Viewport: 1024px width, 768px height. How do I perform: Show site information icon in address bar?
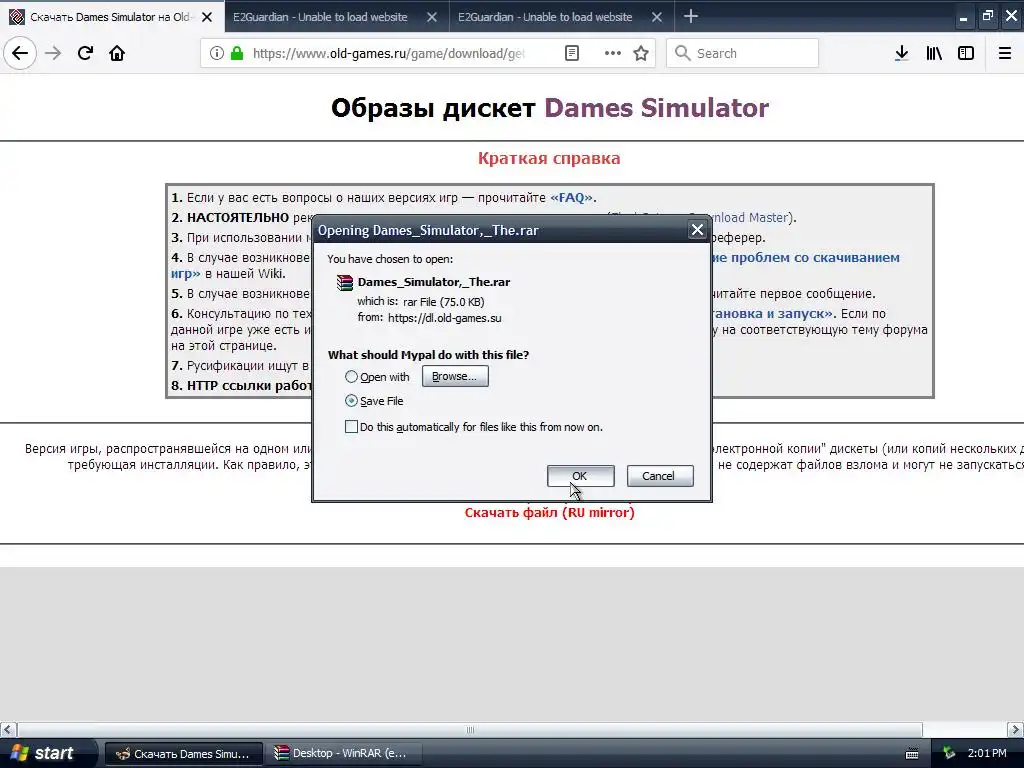click(217, 53)
